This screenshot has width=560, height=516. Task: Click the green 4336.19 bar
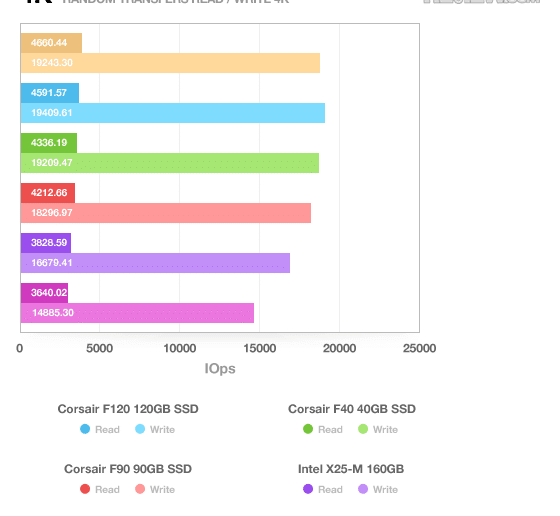point(49,143)
